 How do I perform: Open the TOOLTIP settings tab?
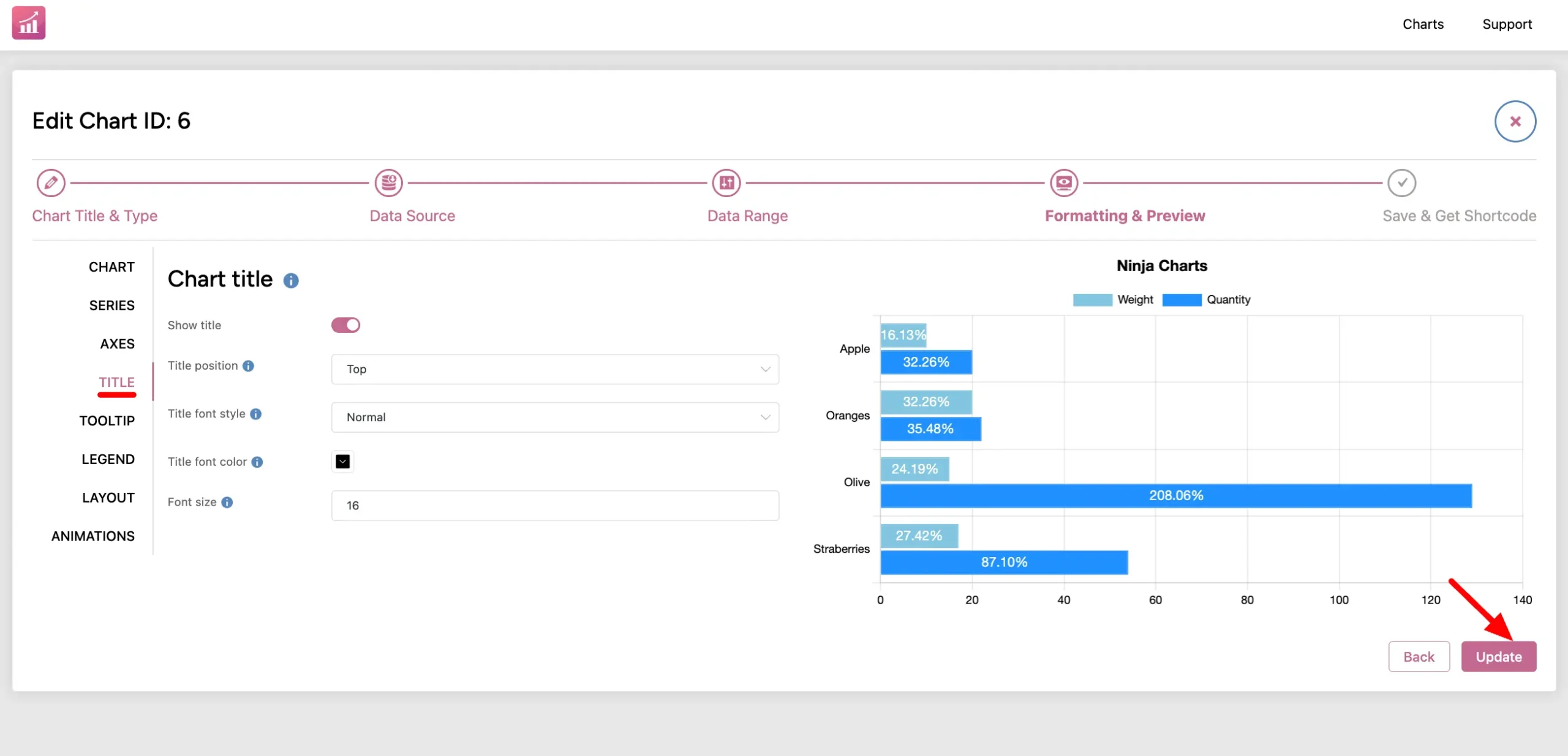click(107, 421)
